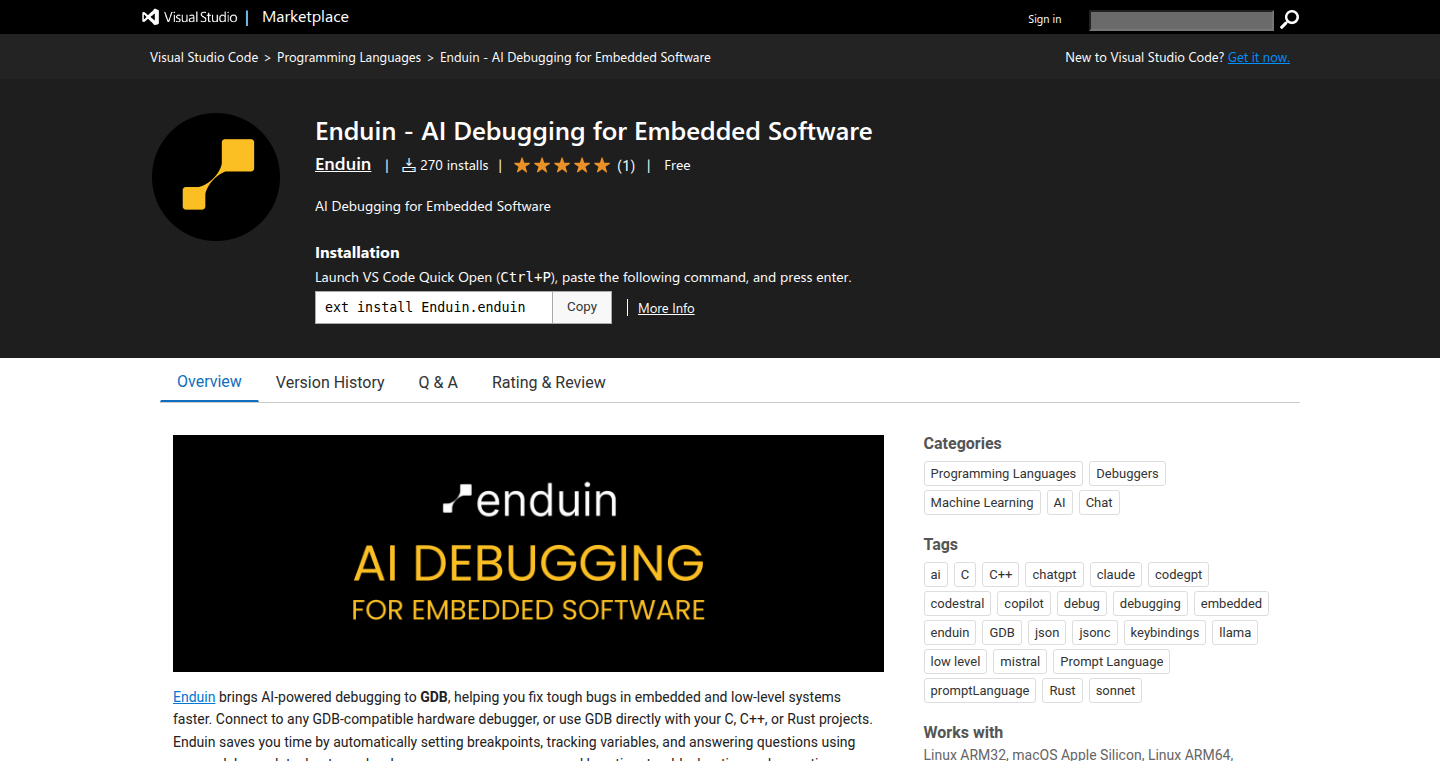This screenshot has height=761, width=1440.
Task: Click the search magnifier icon
Action: pyautogui.click(x=1290, y=19)
